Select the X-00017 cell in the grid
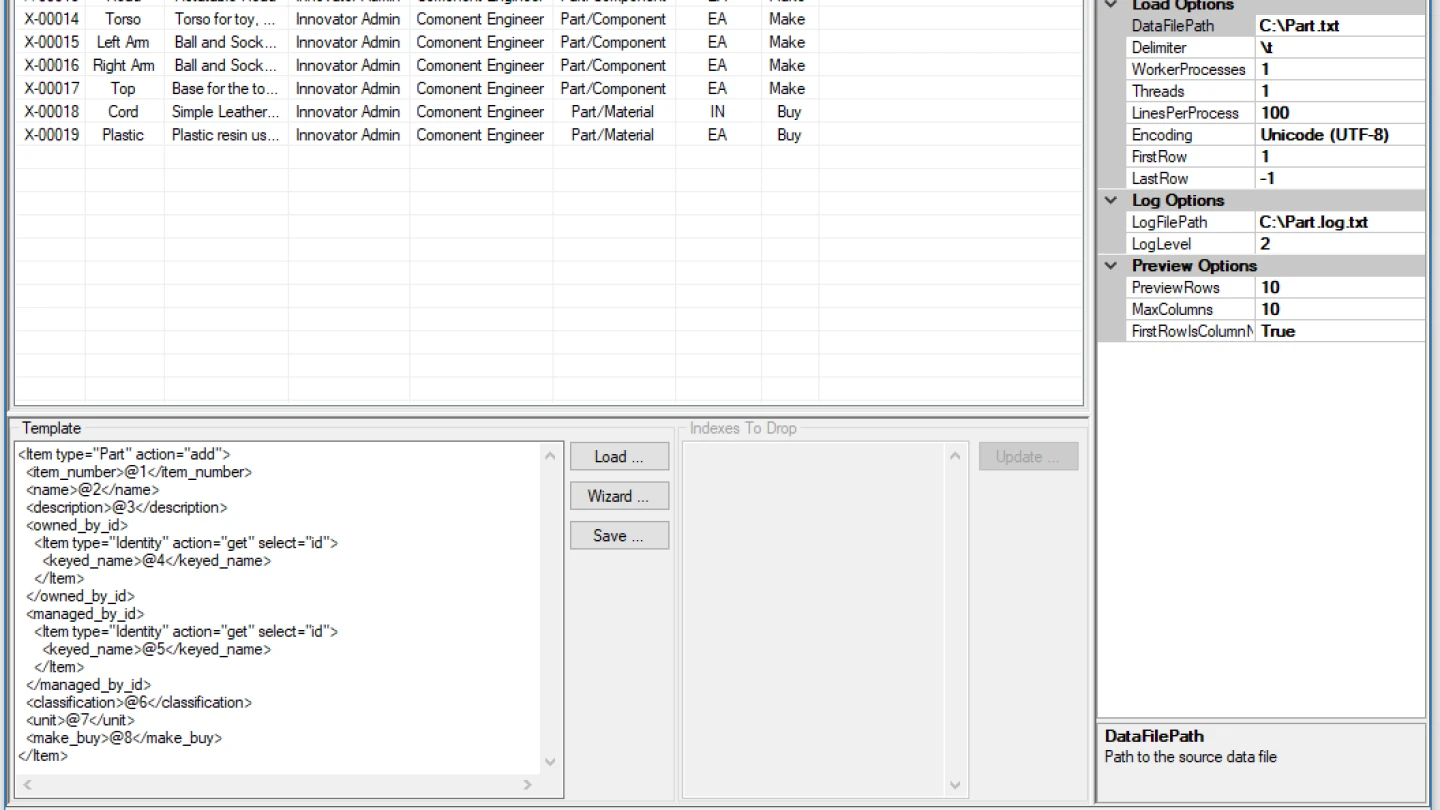The width and height of the screenshot is (1440, 810). tap(51, 88)
